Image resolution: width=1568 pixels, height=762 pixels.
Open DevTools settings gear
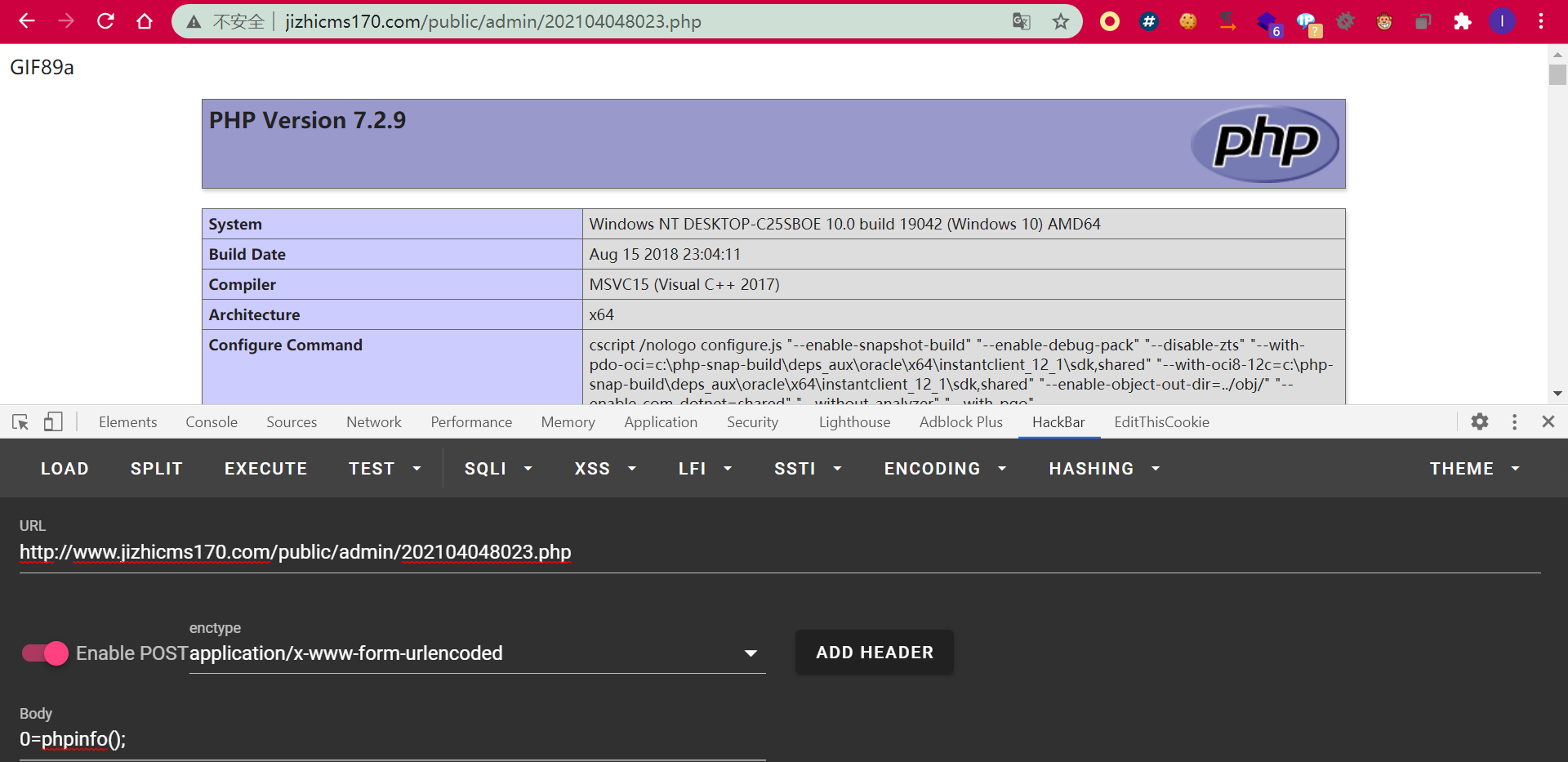tap(1481, 421)
